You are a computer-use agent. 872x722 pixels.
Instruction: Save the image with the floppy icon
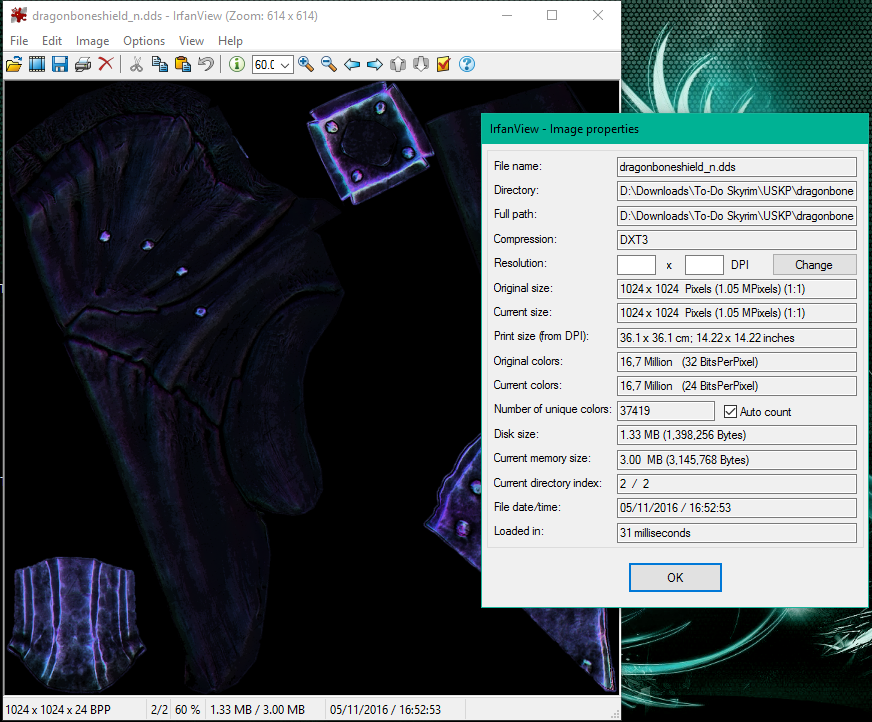pos(60,65)
